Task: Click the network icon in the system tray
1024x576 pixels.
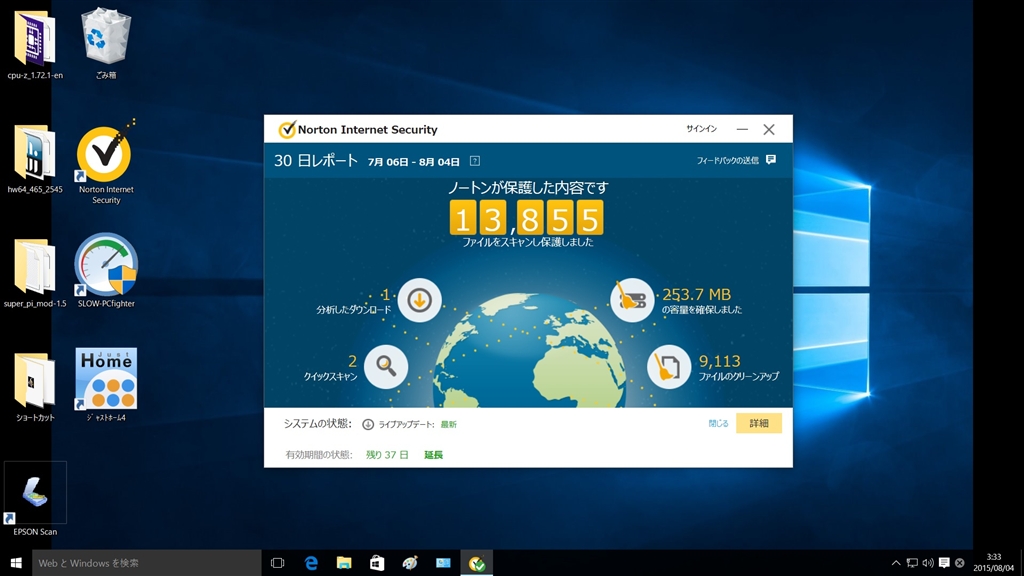Action: (x=912, y=563)
